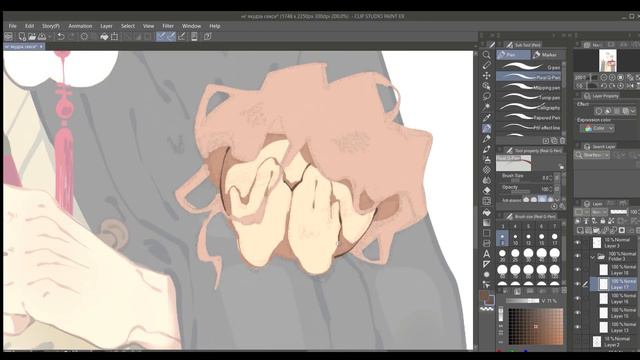Choose the Tapered Pen brush
Screen dimensions: 640x360
[529, 118]
